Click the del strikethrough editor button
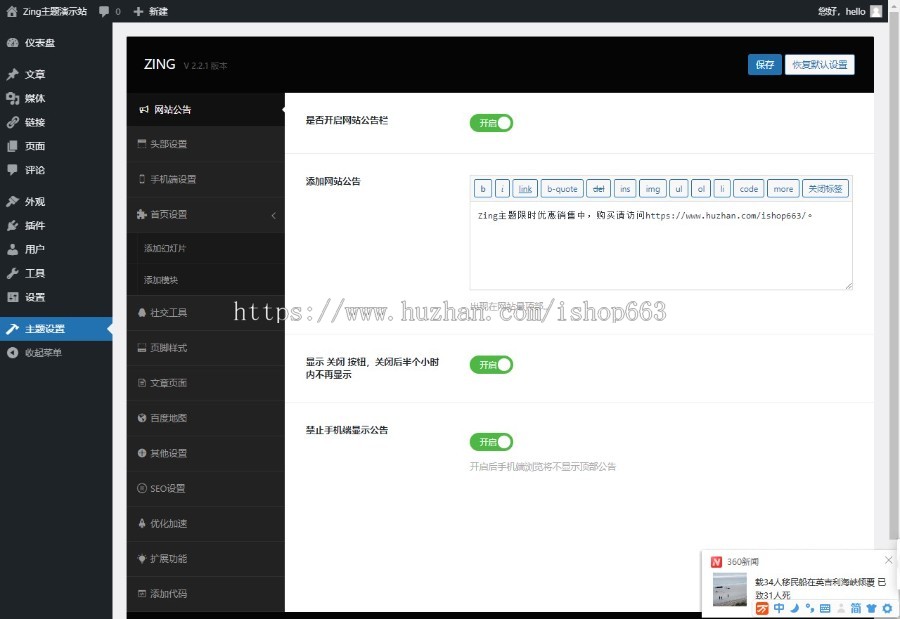 click(x=599, y=188)
